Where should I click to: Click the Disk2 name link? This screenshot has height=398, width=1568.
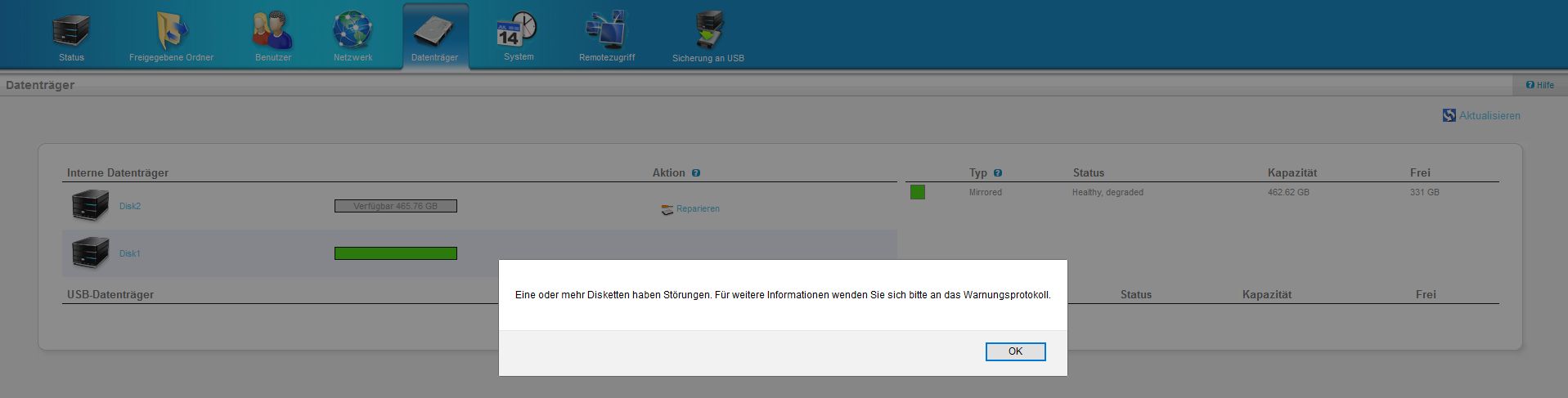click(130, 206)
